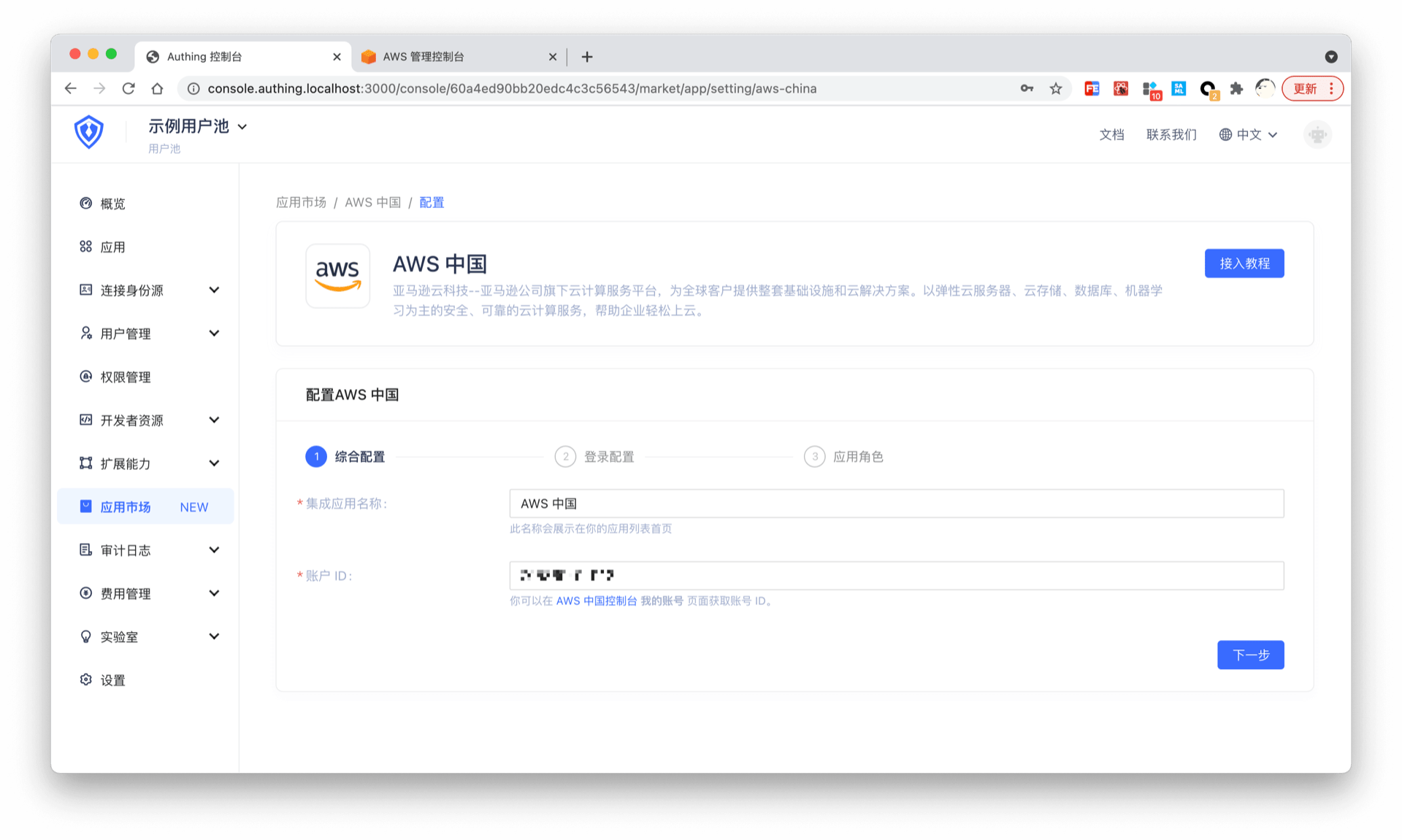Image resolution: width=1402 pixels, height=840 pixels.
Task: Open 应用 applications page in sidebar
Action: coord(112,247)
